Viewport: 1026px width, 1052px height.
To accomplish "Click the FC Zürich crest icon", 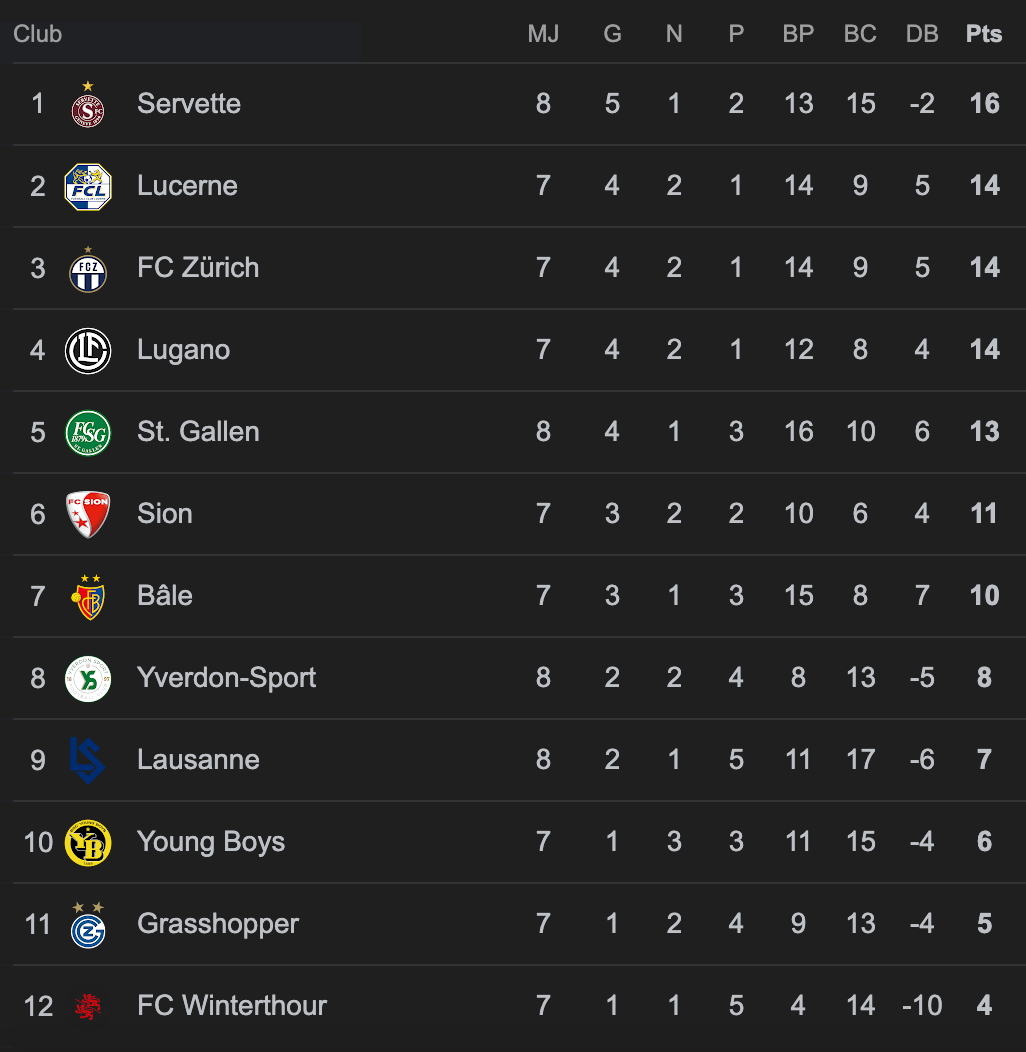I will pos(88,269).
